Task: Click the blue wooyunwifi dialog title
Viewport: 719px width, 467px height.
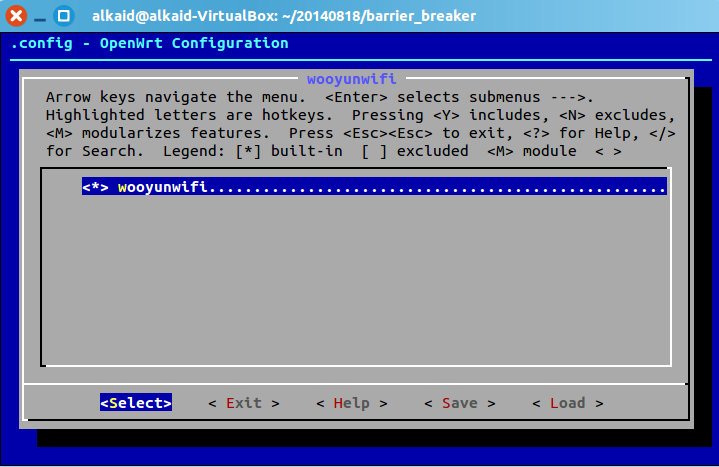Action: click(351, 79)
